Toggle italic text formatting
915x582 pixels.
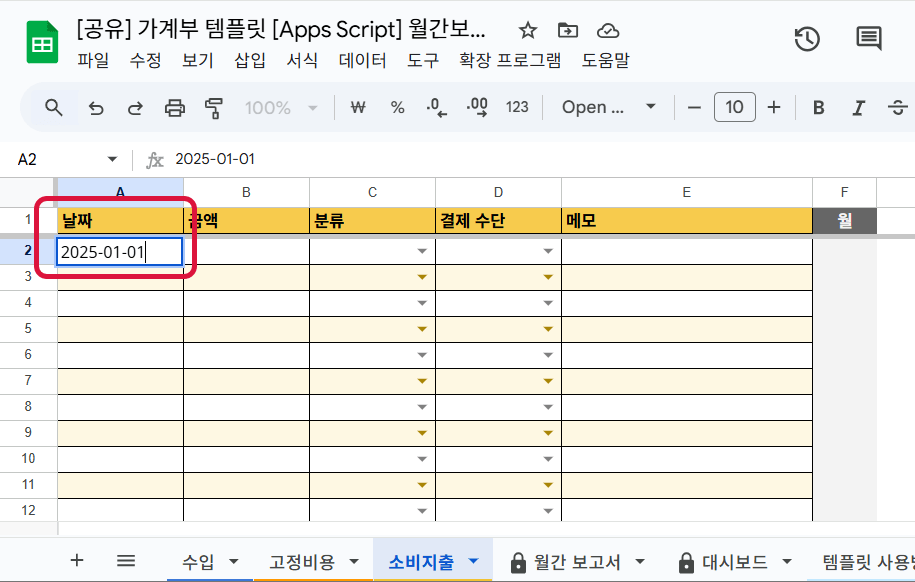coord(857,108)
